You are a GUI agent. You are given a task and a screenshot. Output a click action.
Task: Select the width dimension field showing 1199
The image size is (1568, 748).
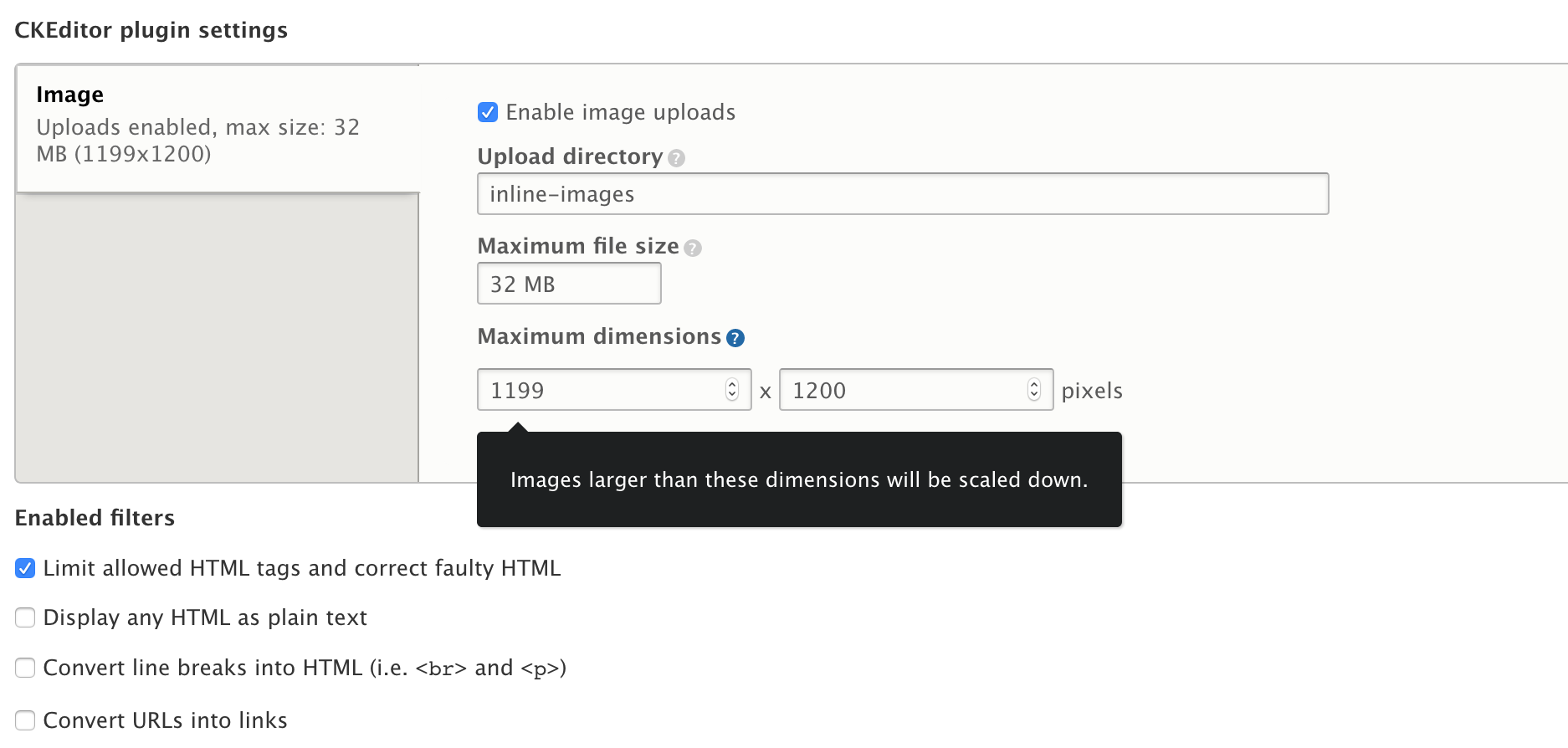602,389
